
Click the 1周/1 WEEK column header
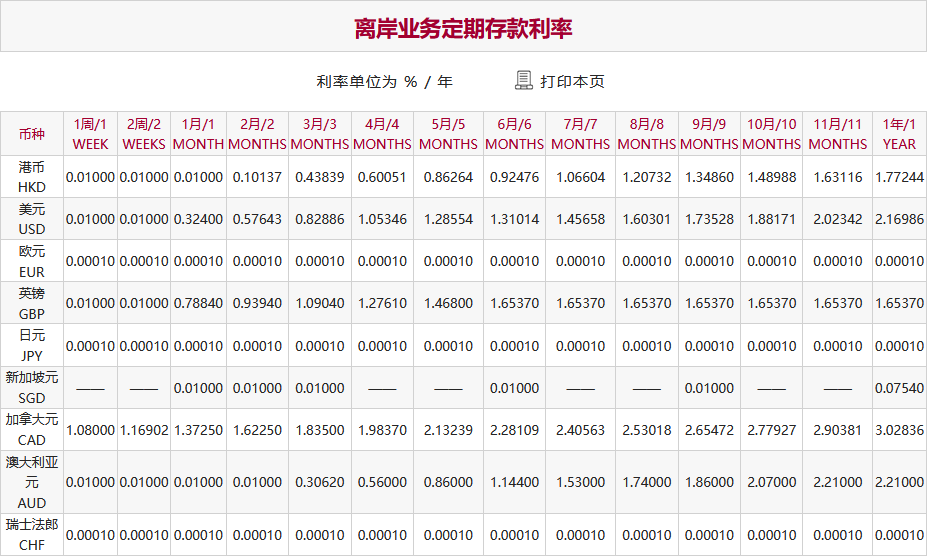[x=91, y=134]
